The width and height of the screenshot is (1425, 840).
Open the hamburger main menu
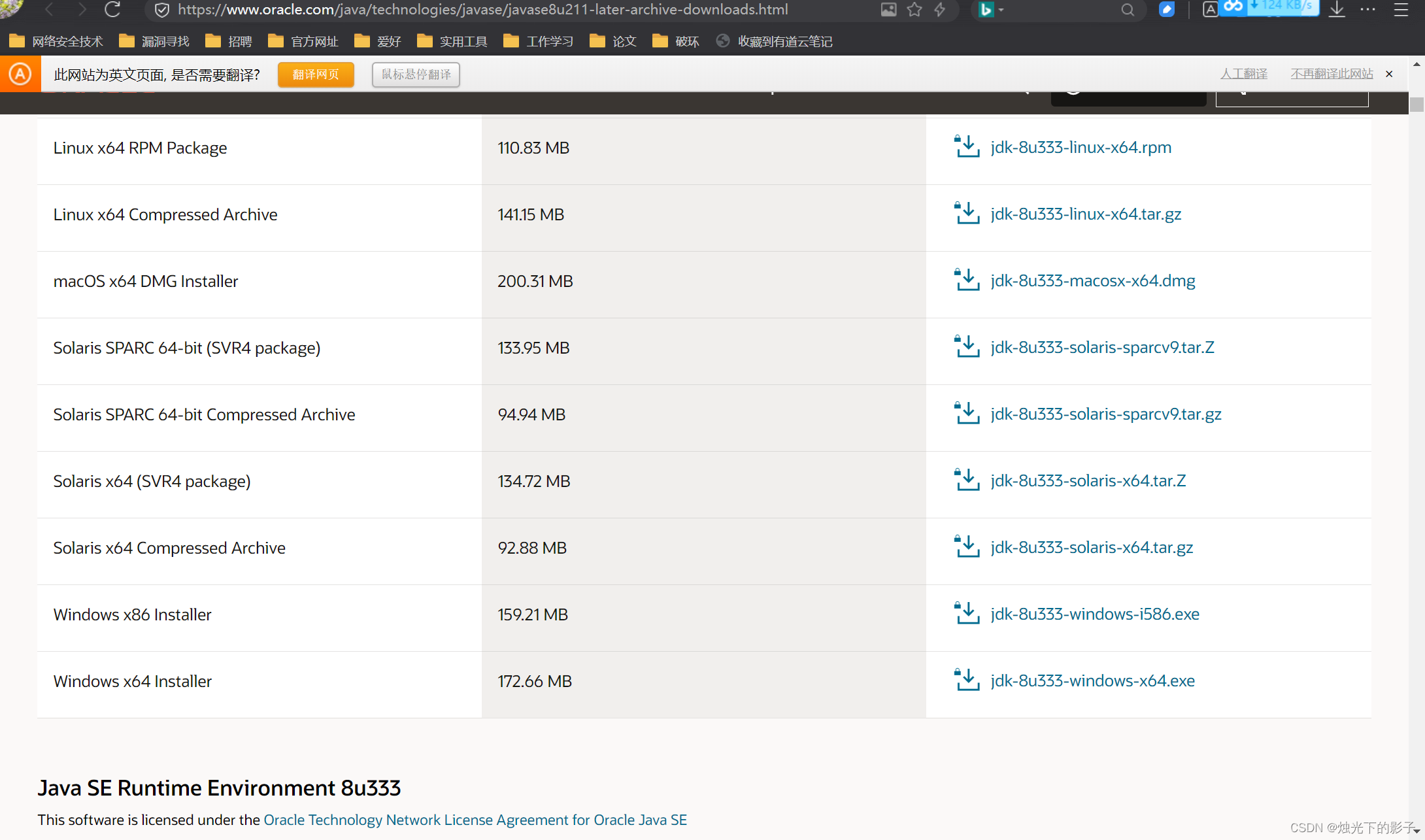click(x=1401, y=10)
